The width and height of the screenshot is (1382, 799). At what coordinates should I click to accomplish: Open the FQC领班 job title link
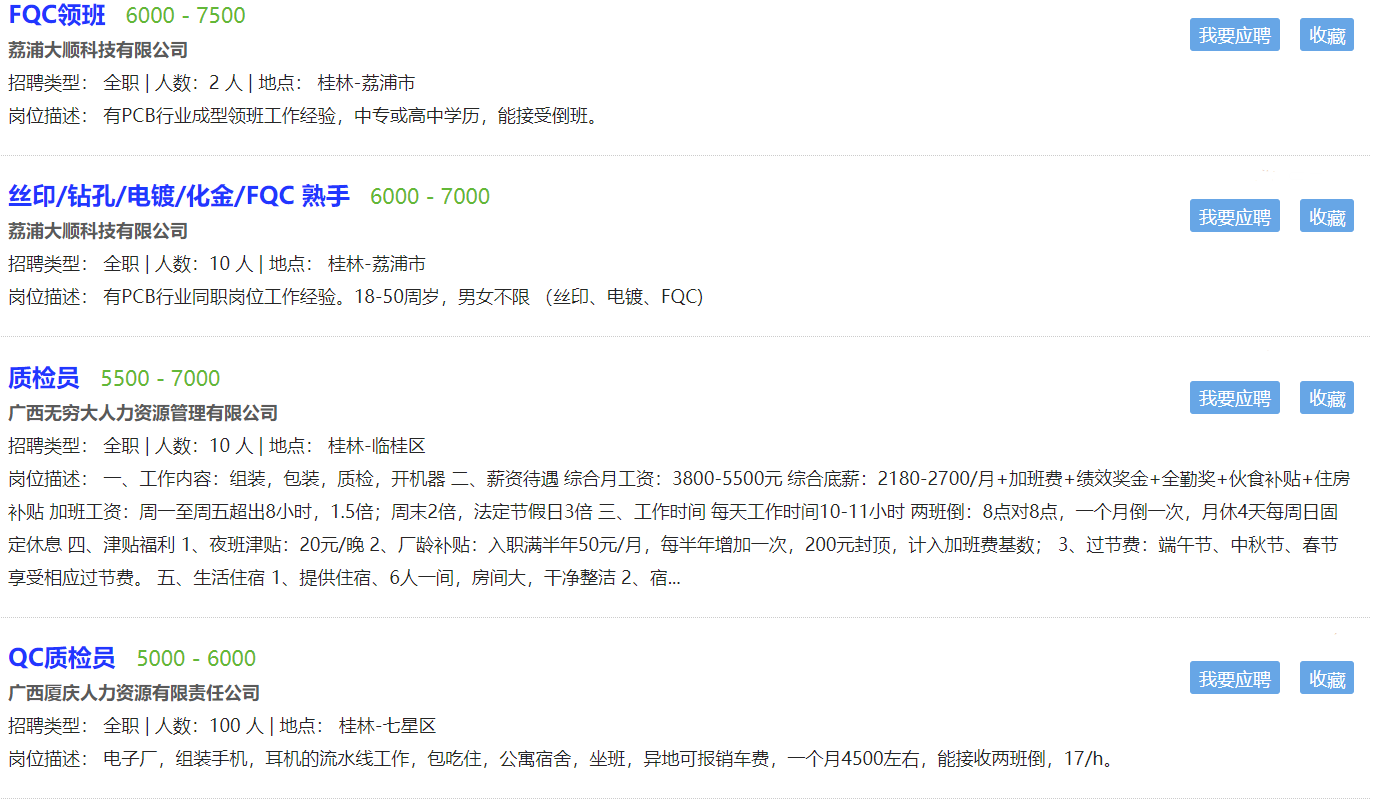tap(57, 16)
